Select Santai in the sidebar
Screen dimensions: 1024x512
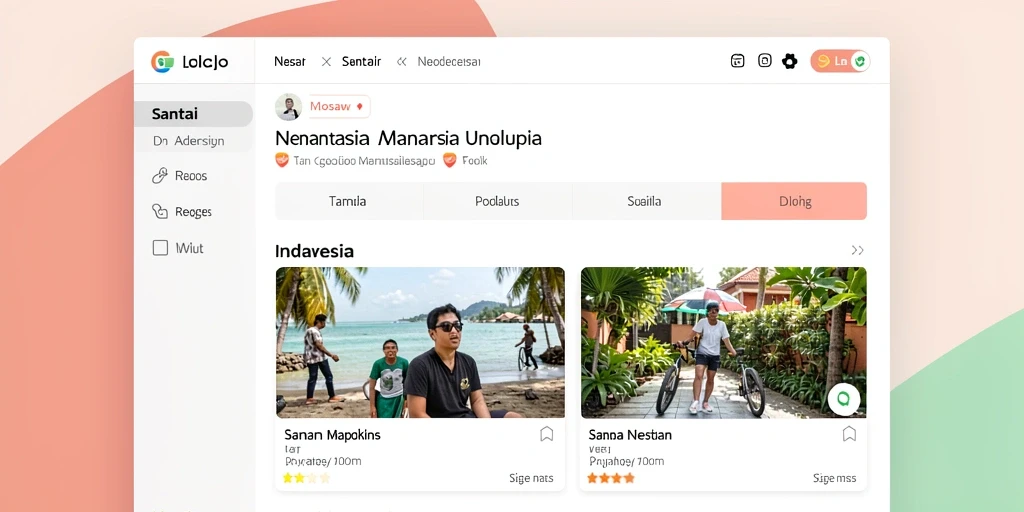tap(193, 114)
